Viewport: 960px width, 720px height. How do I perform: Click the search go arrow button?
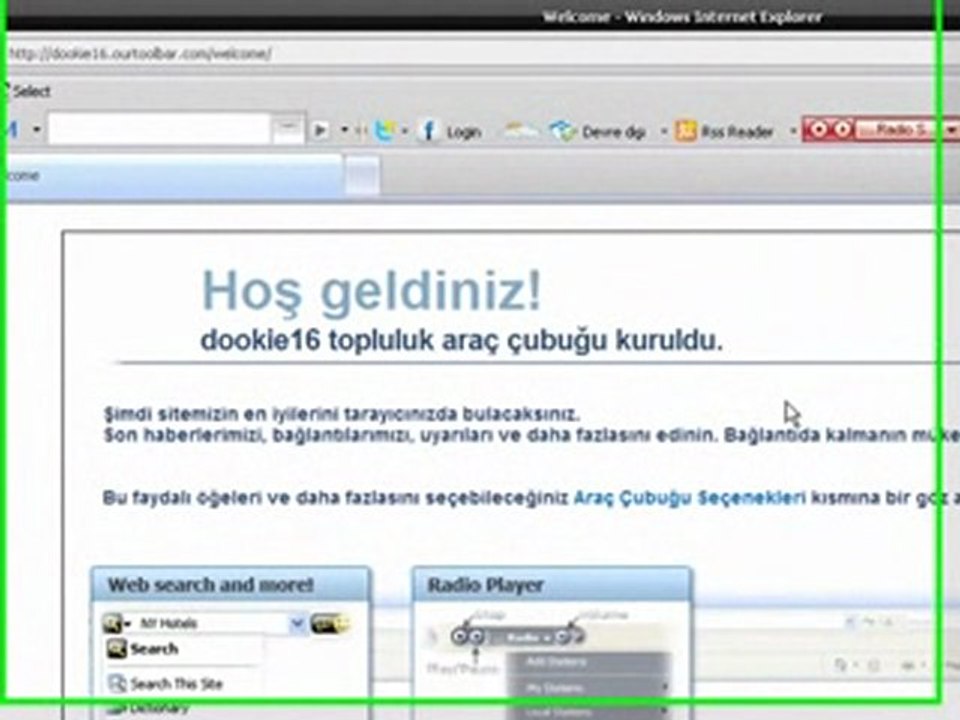point(320,130)
